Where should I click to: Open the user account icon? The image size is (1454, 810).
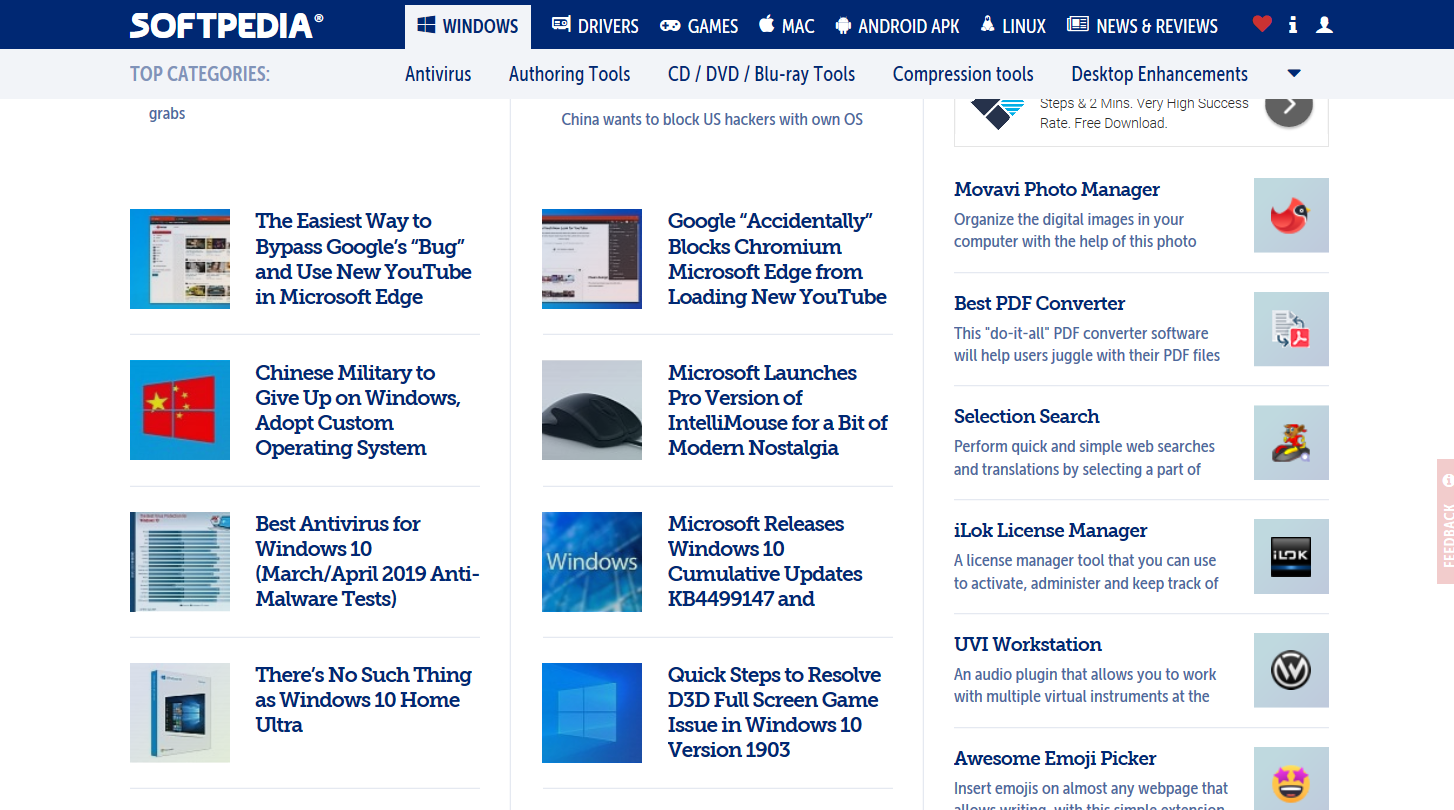(1324, 25)
